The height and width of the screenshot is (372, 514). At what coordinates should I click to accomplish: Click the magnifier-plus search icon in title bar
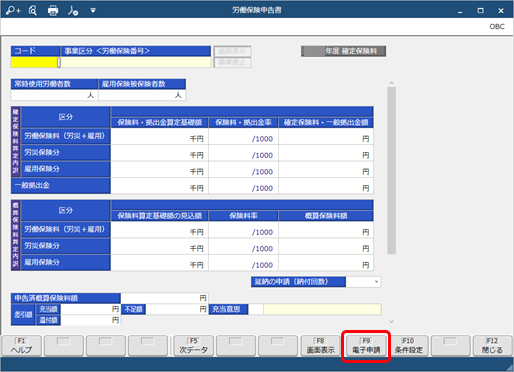tap(13, 11)
